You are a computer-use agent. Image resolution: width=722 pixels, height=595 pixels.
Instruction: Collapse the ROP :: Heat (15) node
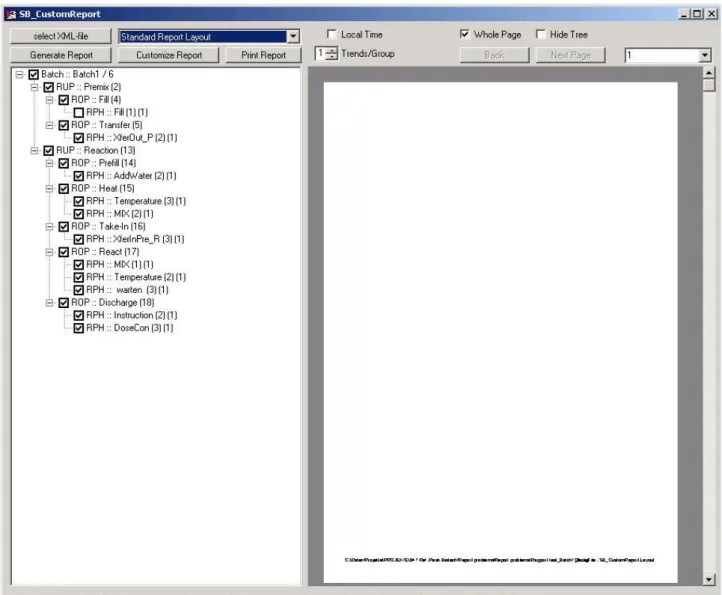point(50,188)
